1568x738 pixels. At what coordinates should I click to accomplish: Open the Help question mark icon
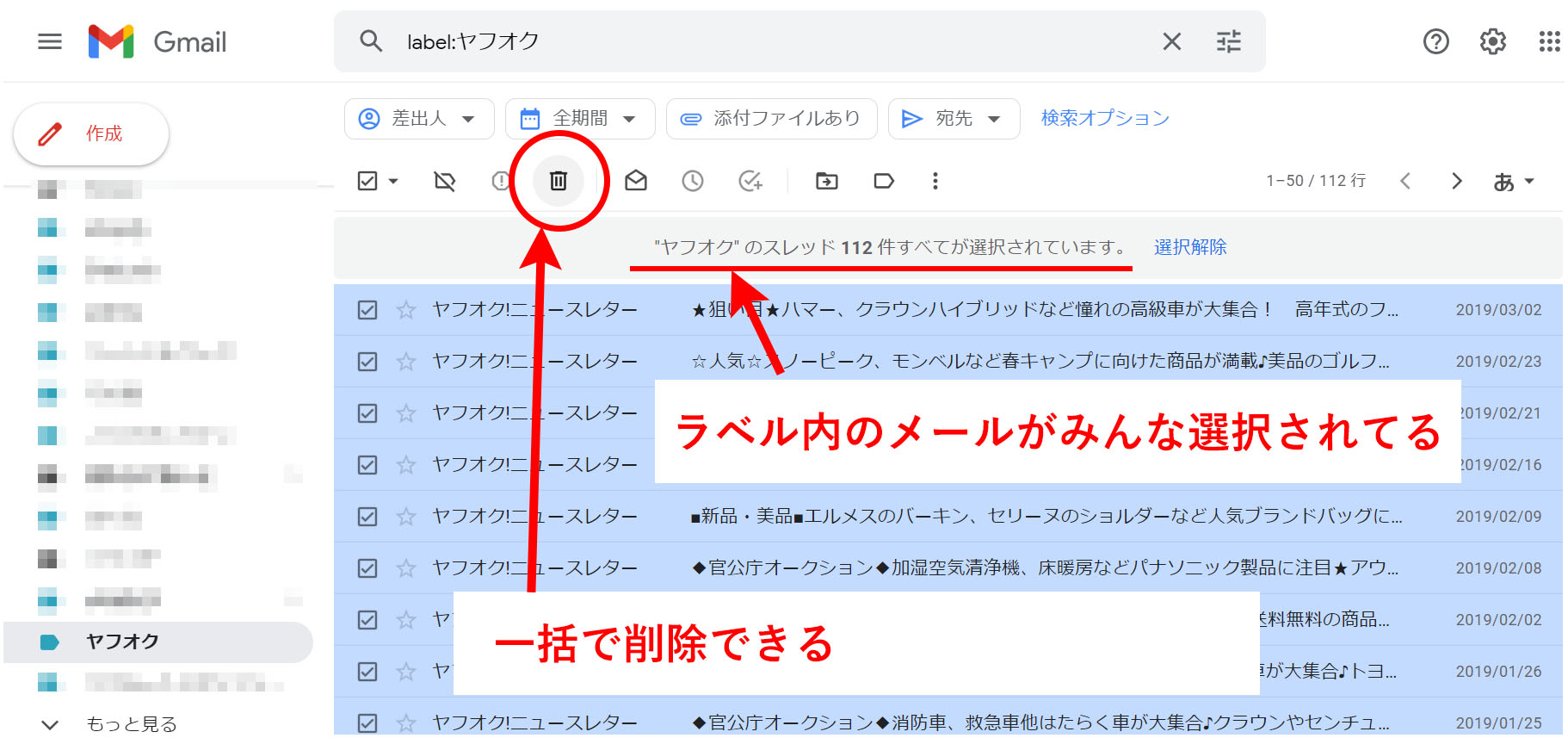tap(1435, 41)
